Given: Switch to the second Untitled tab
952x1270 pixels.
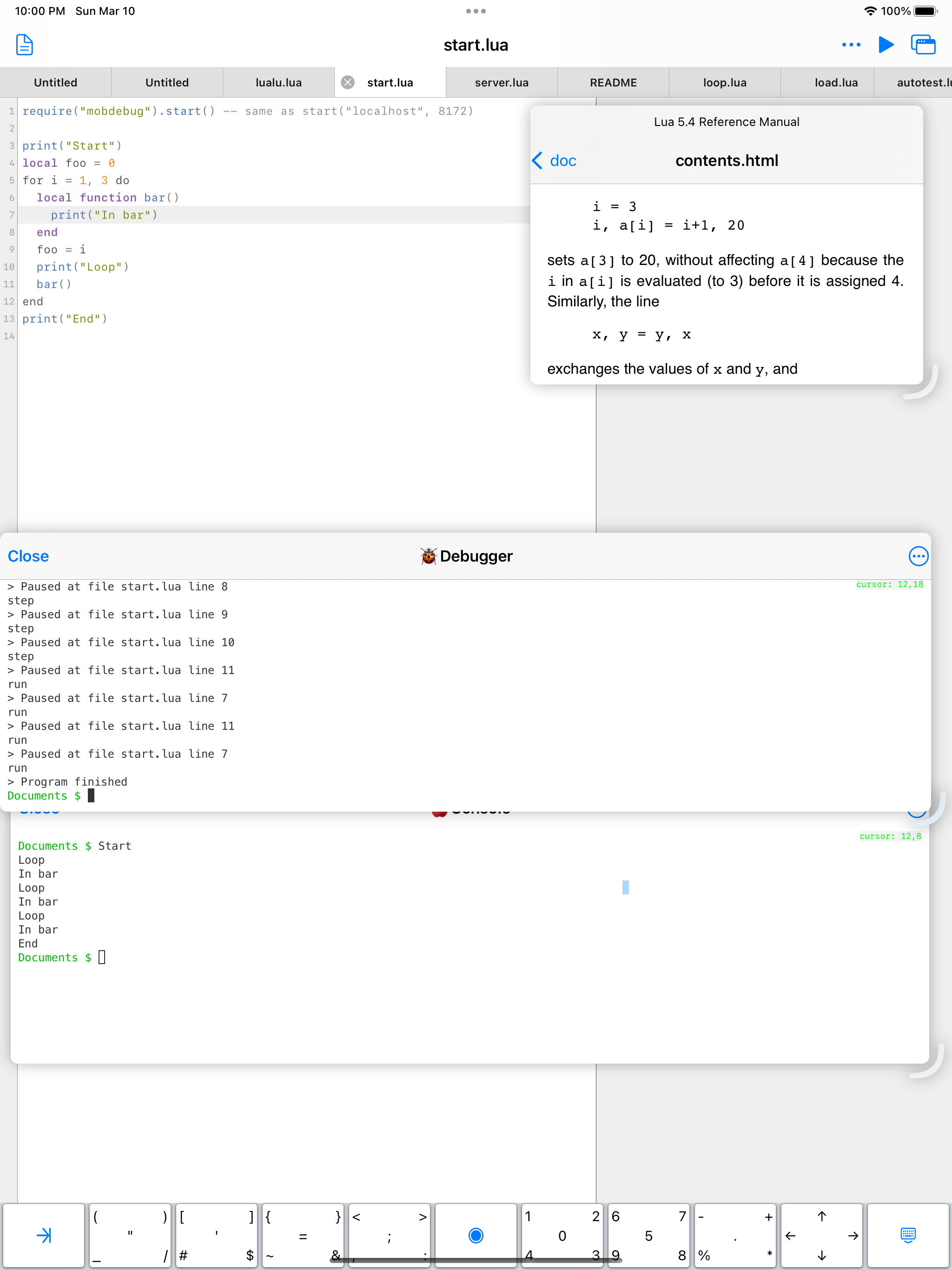Looking at the screenshot, I should click(x=167, y=82).
